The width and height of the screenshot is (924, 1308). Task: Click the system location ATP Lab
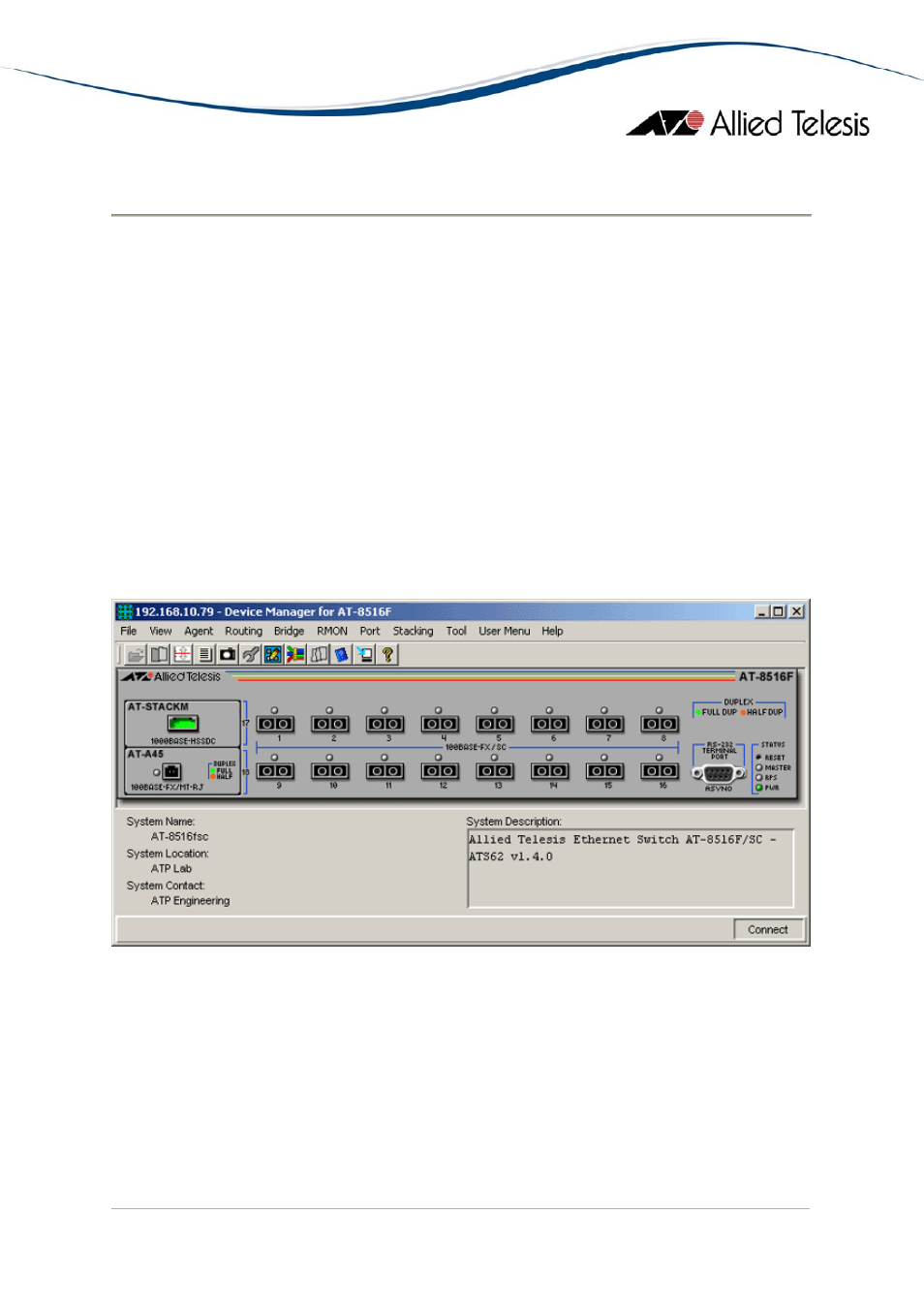pyautogui.click(x=171, y=869)
